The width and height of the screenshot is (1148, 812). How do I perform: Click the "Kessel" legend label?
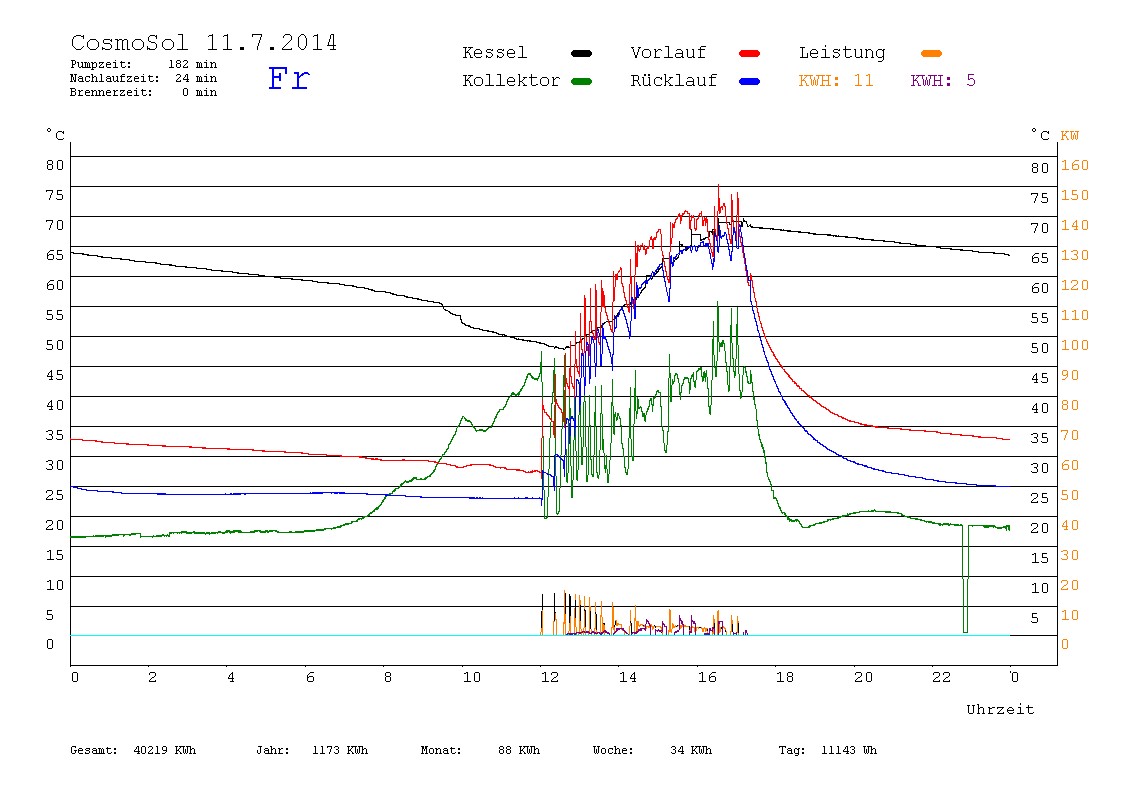coord(494,53)
